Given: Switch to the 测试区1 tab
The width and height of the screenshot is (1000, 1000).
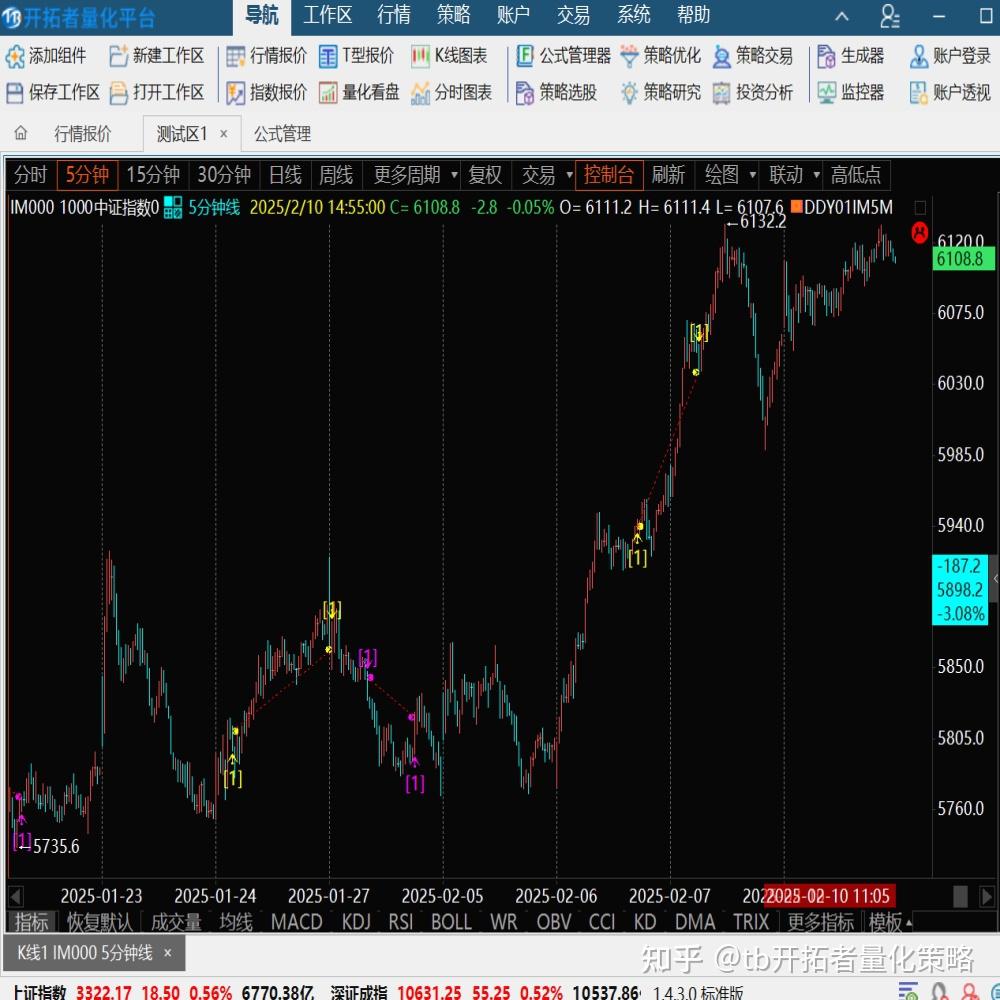Looking at the screenshot, I should [x=180, y=133].
